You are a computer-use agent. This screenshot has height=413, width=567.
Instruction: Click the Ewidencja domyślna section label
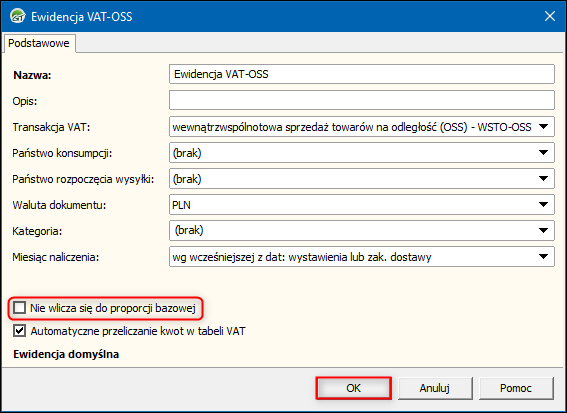pos(66,354)
